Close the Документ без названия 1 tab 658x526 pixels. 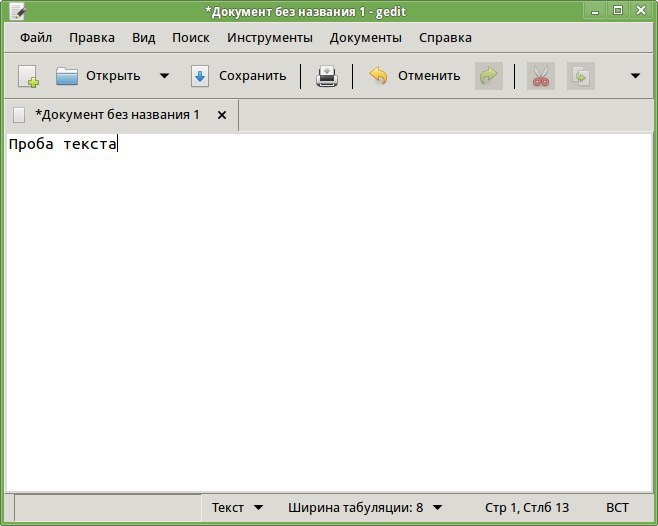pyautogui.click(x=222, y=115)
